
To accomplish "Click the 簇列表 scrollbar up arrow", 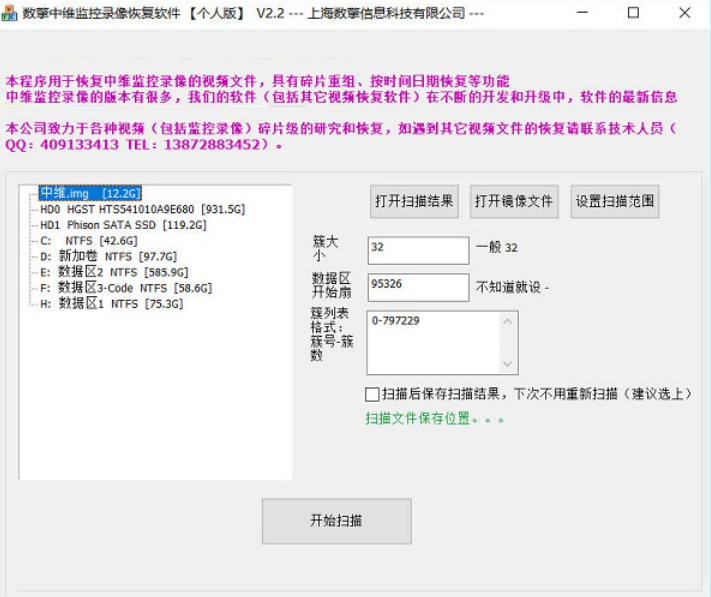I will [507, 321].
